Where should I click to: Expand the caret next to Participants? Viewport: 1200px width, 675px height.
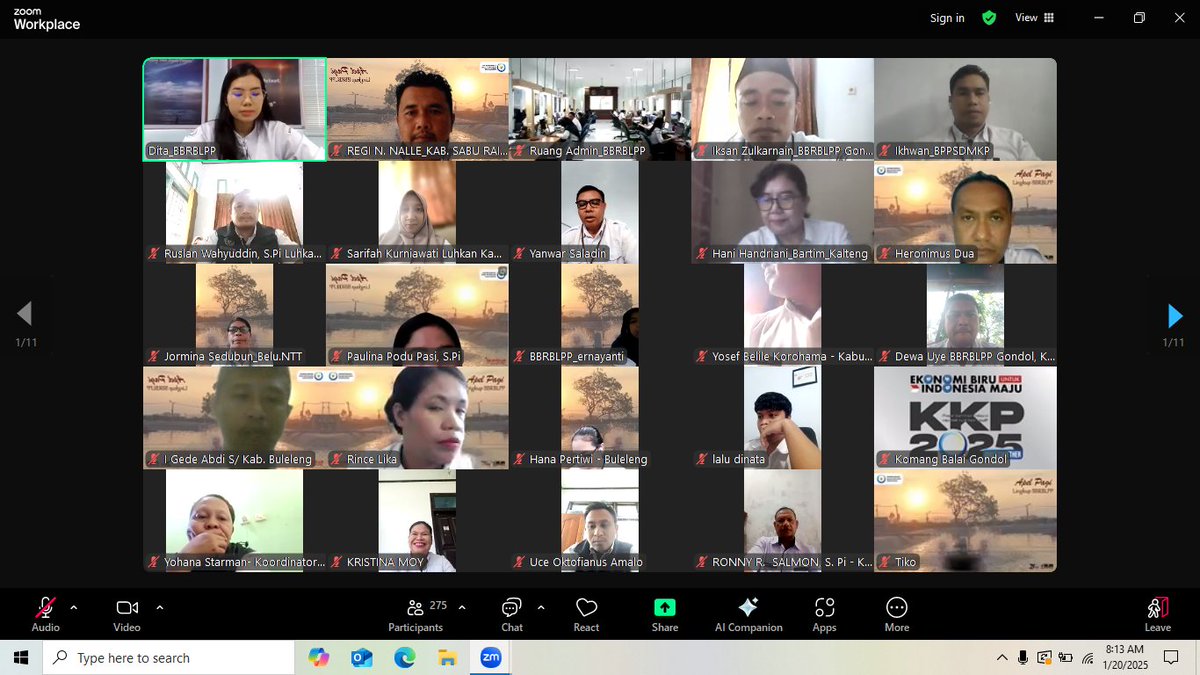pos(461,607)
